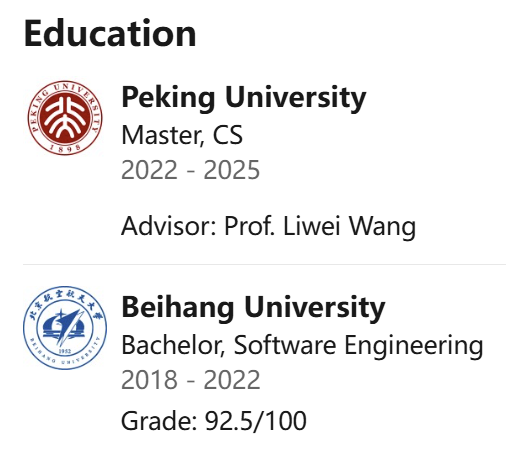
Task: Click the 1952 year on Beihang seal
Action: pos(64,351)
